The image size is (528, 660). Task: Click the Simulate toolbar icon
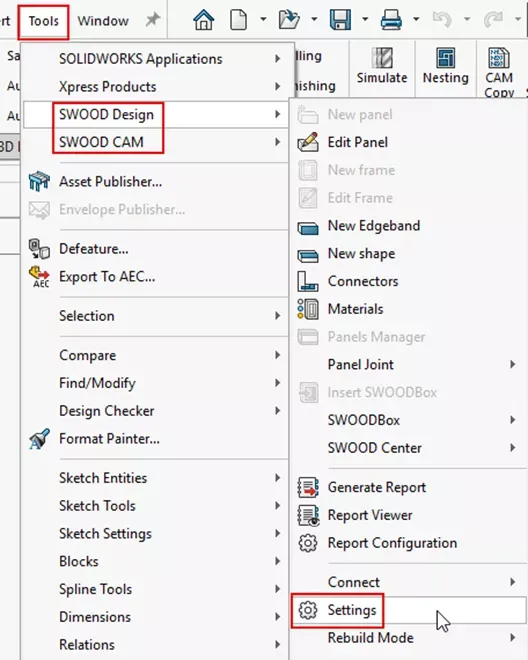382,67
